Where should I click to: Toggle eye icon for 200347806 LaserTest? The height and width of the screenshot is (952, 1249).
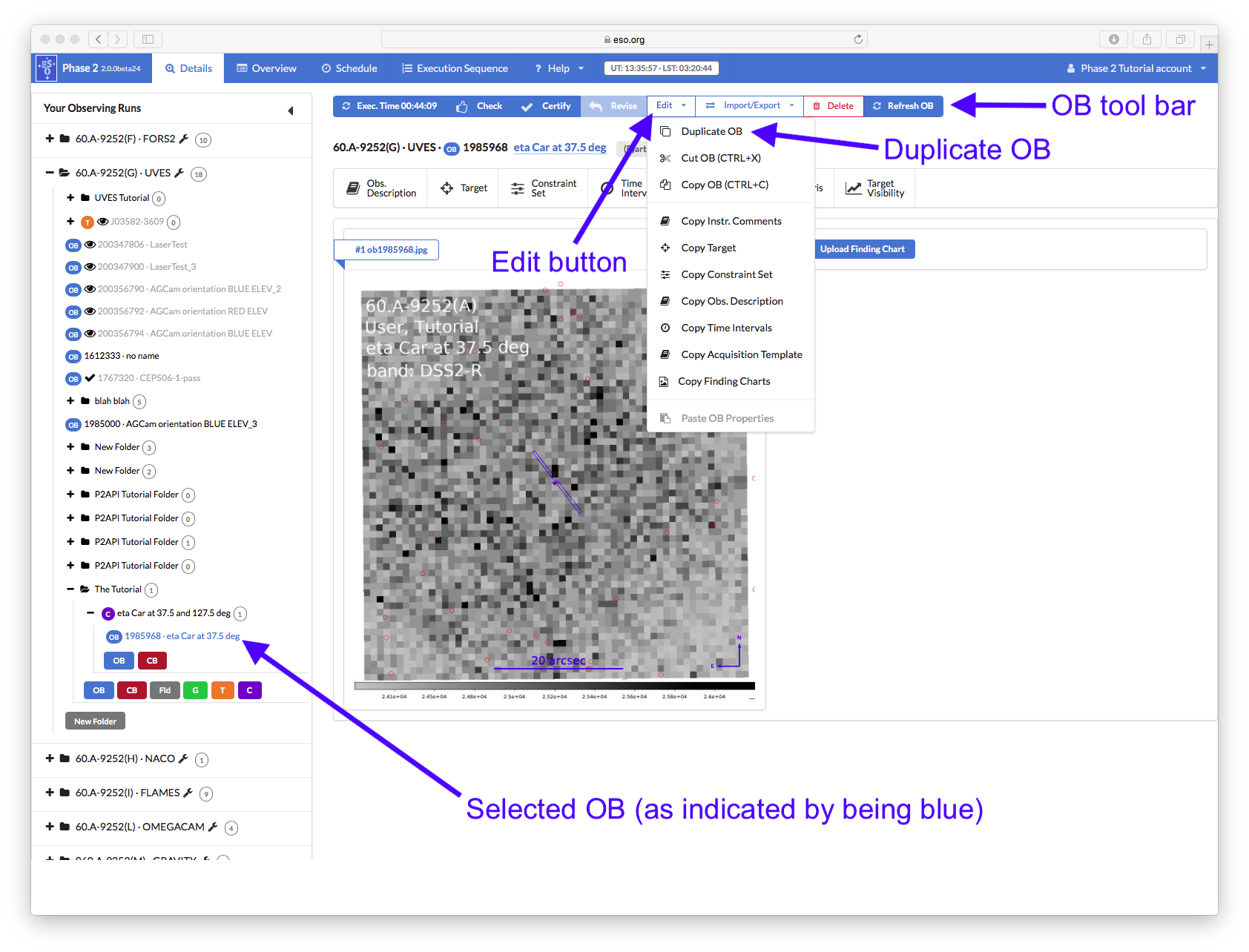point(90,245)
